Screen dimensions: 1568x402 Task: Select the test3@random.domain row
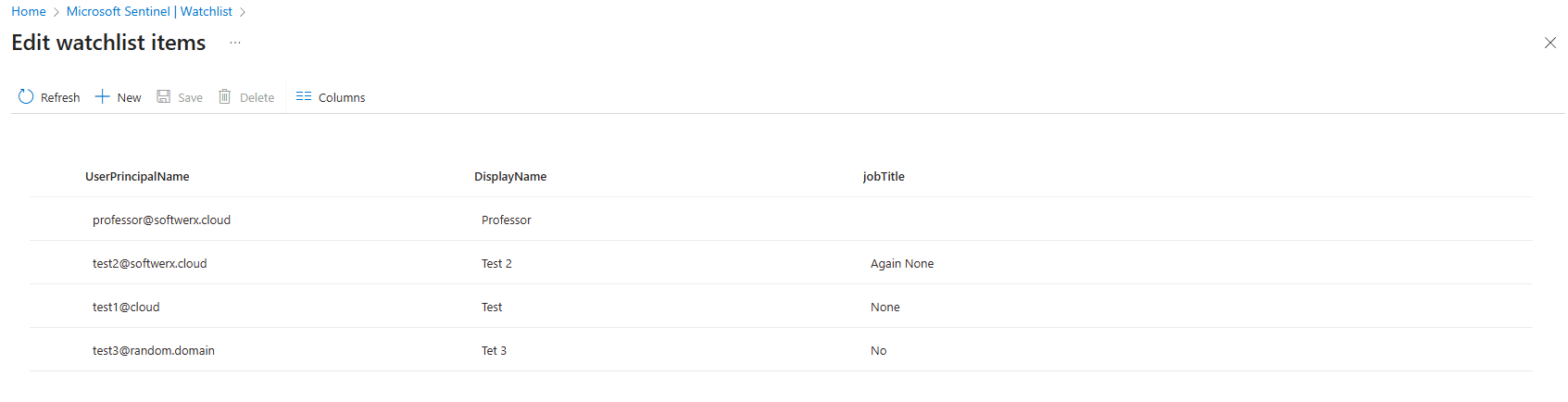[154, 350]
